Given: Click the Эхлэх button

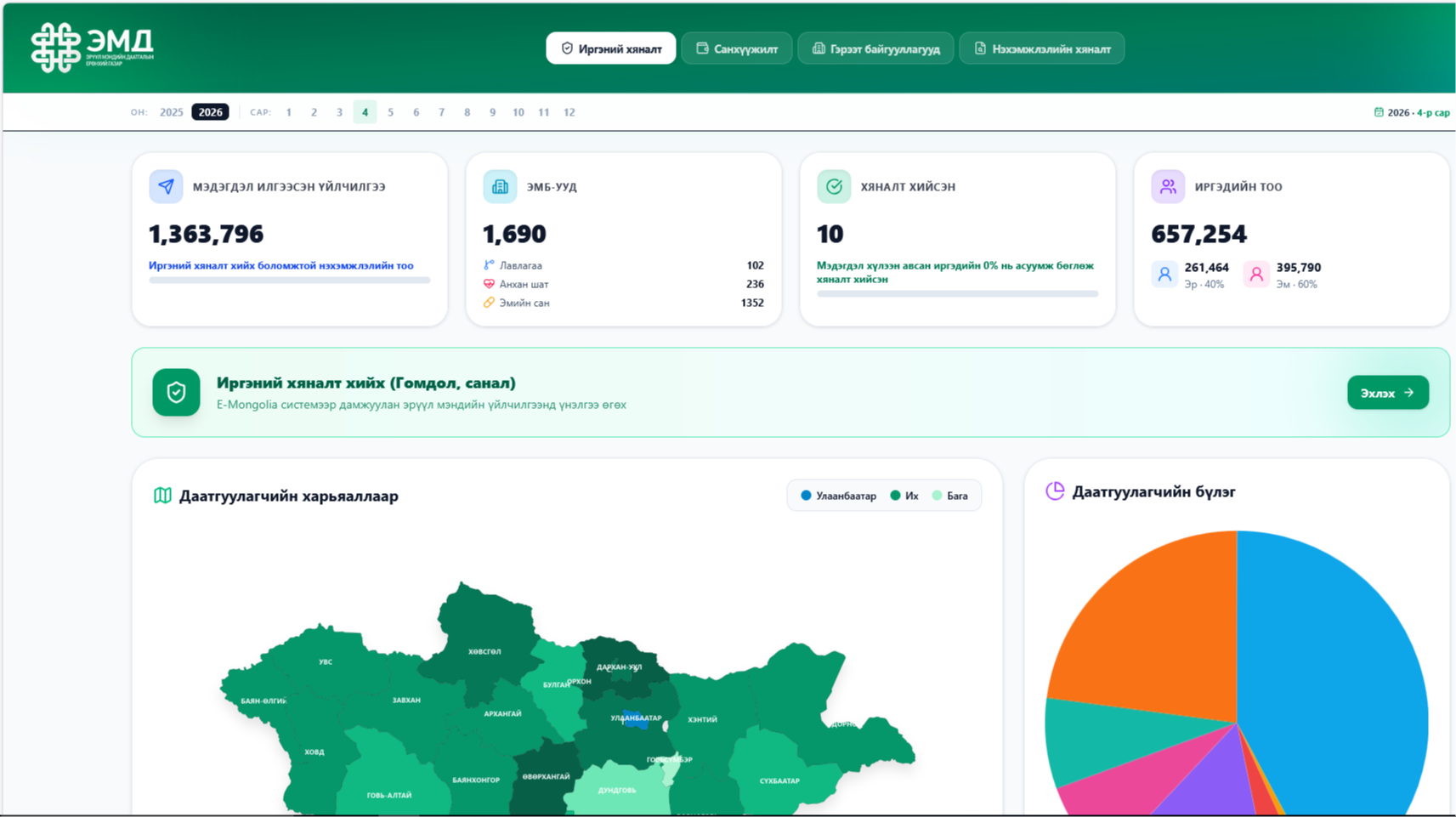Looking at the screenshot, I should 1388,393.
